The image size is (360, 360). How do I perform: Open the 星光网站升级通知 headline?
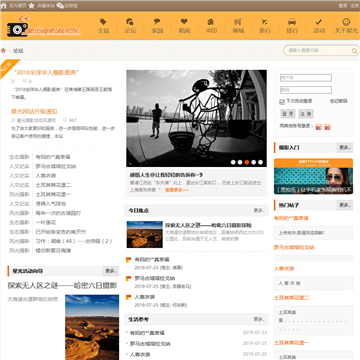[x=34, y=111]
